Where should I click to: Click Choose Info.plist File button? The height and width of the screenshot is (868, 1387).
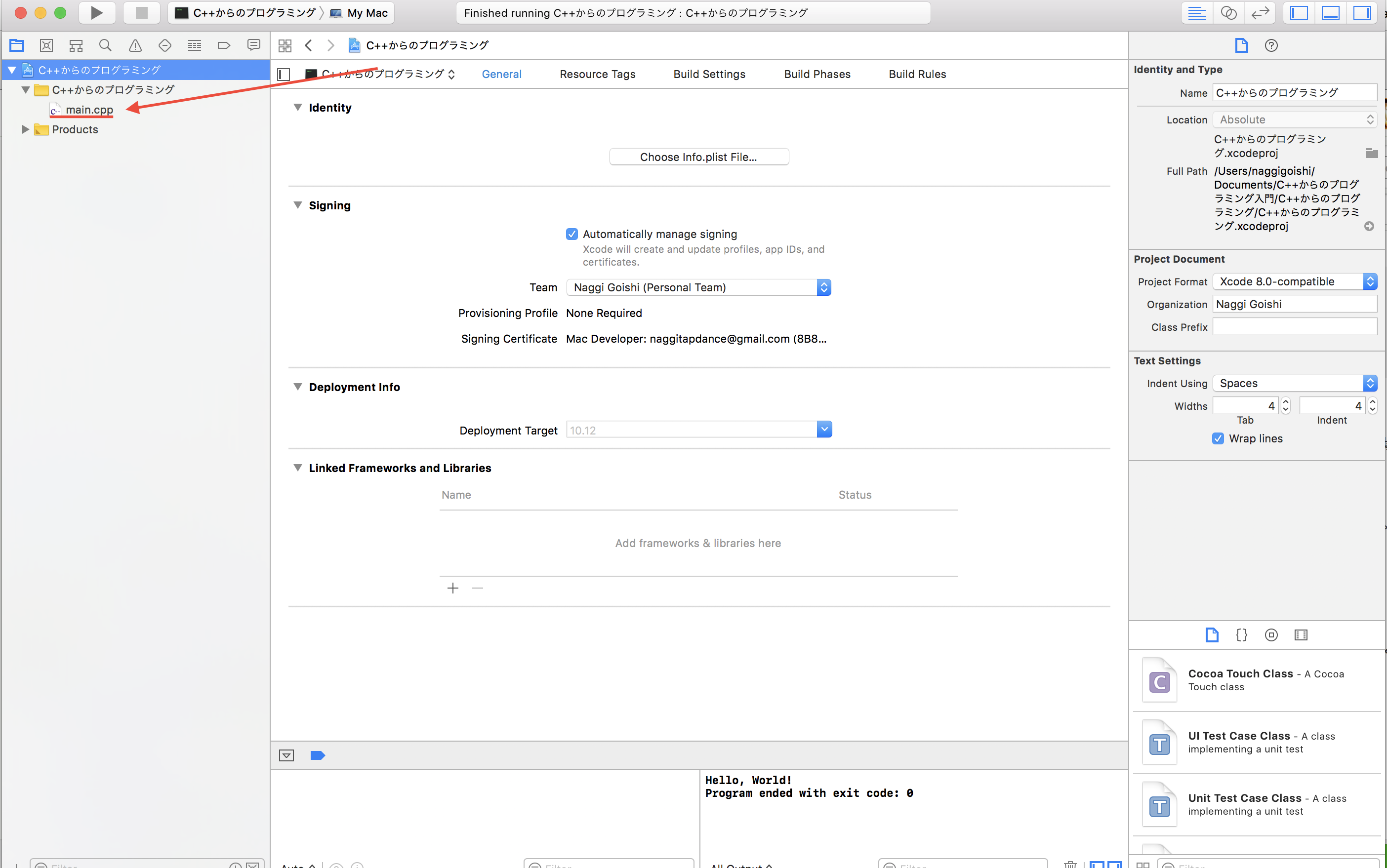pos(699,156)
